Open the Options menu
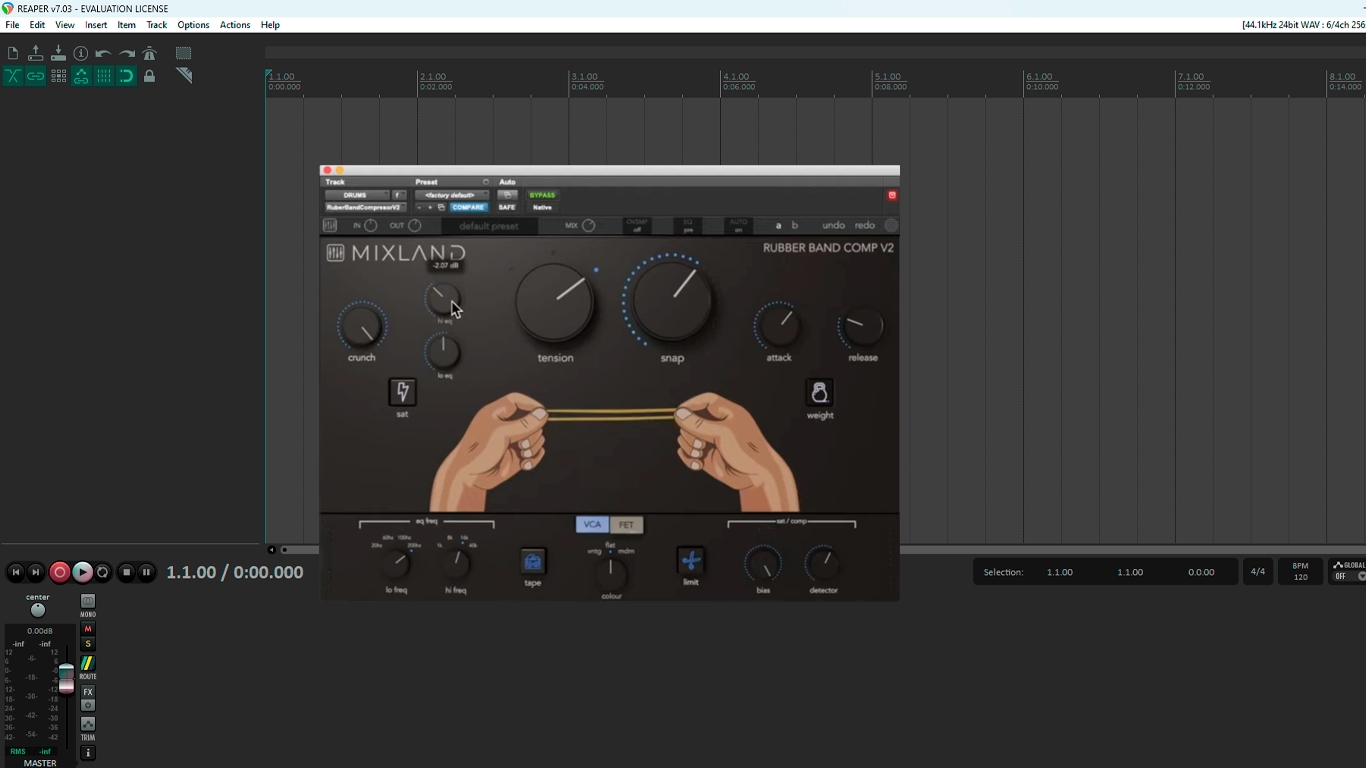 (193, 25)
